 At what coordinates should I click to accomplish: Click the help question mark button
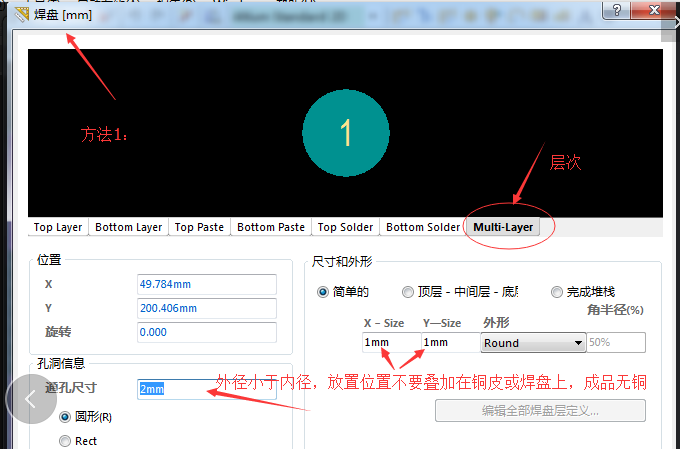[618, 9]
